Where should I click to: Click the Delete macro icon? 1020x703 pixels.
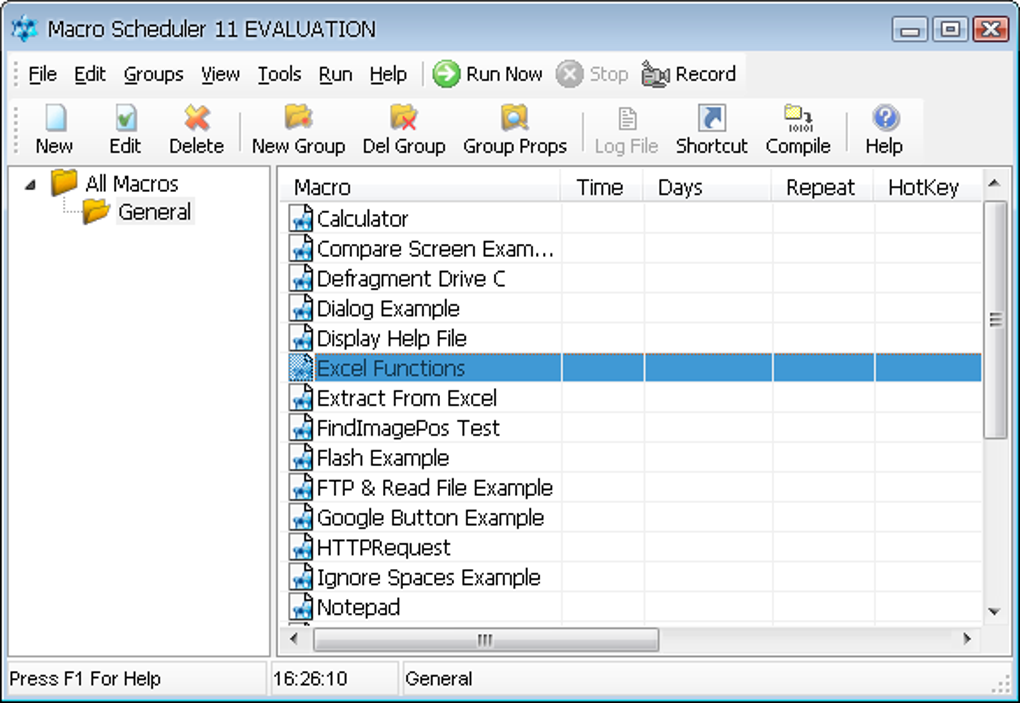[196, 118]
